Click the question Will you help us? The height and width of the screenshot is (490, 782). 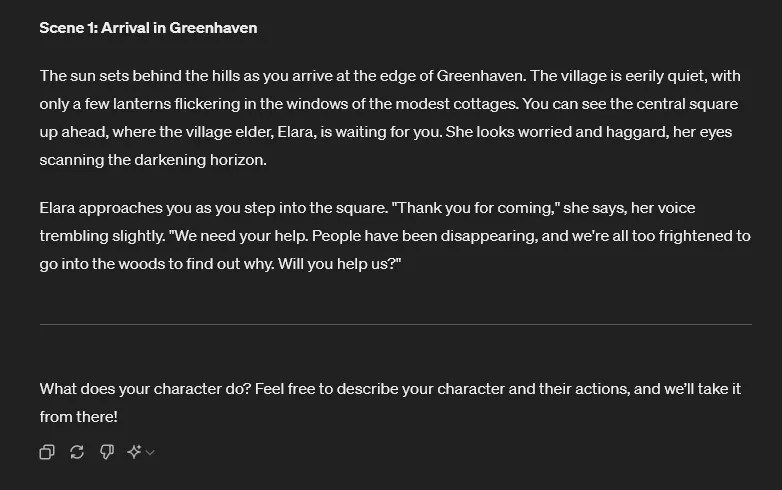(x=340, y=264)
